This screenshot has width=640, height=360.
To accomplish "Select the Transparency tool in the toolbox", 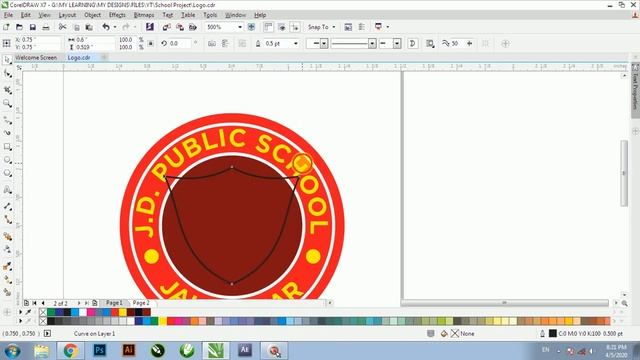I will click(x=7, y=249).
